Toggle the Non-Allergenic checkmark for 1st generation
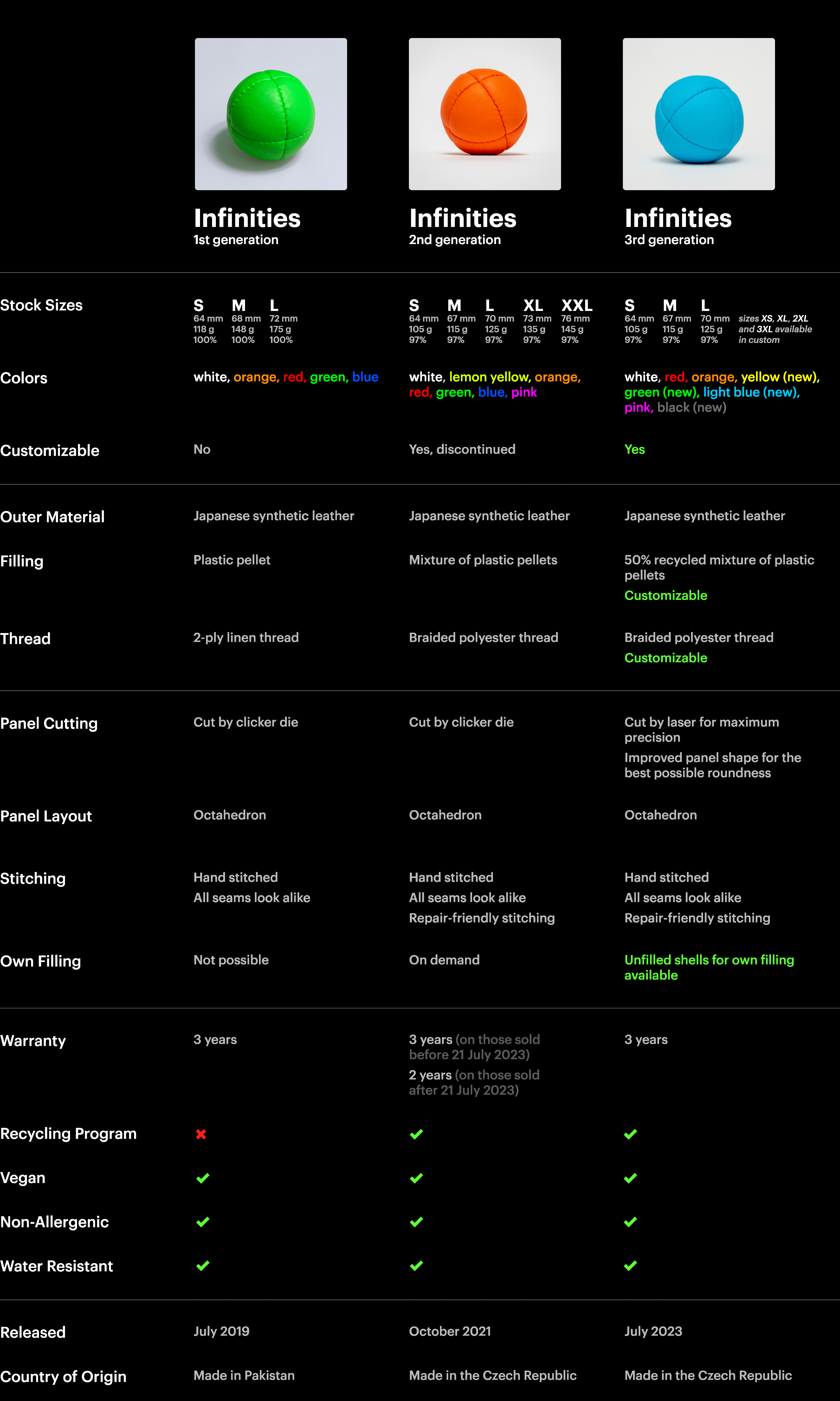 (202, 1222)
